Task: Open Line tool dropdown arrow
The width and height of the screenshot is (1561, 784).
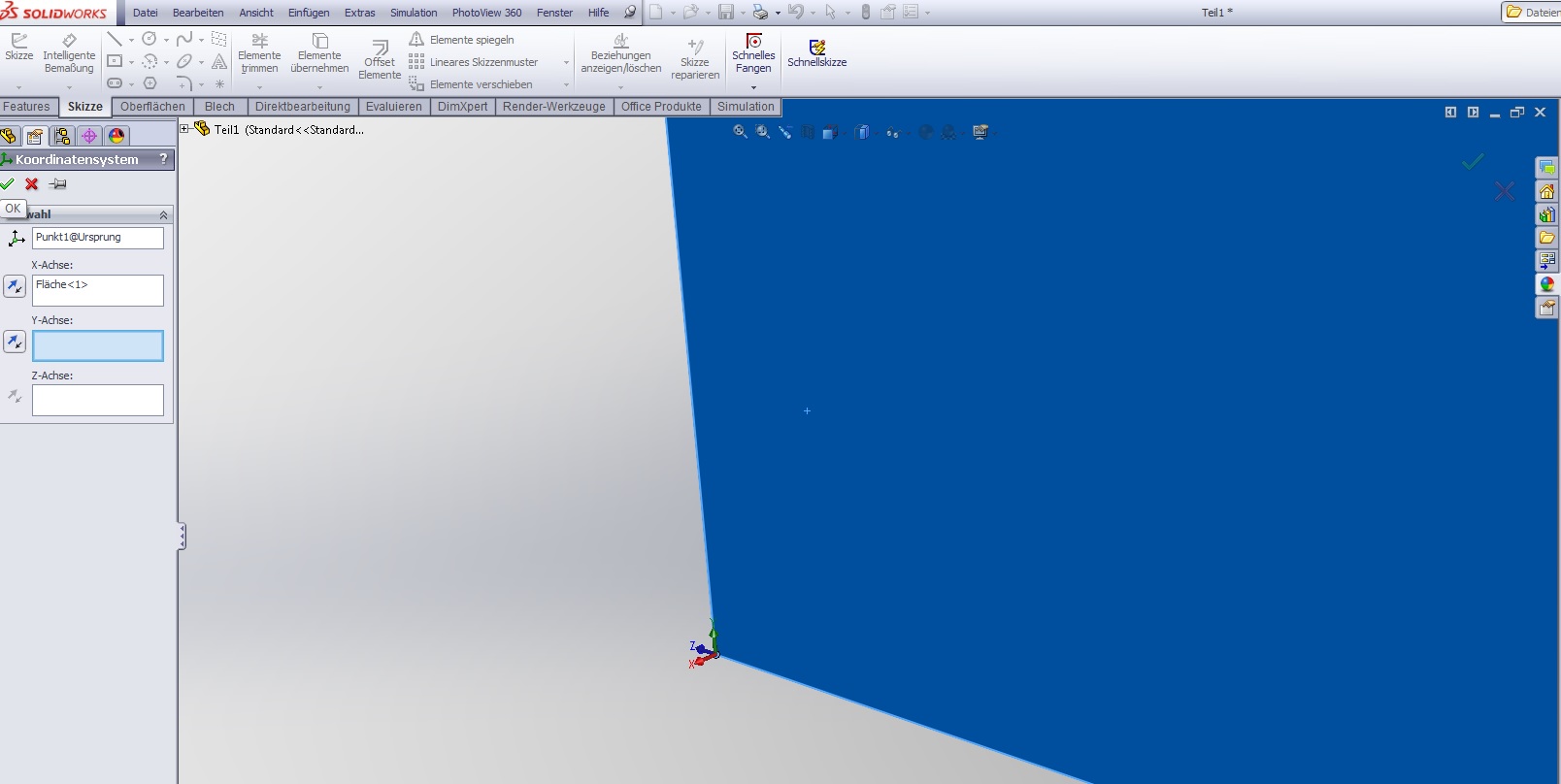Action: [x=131, y=40]
